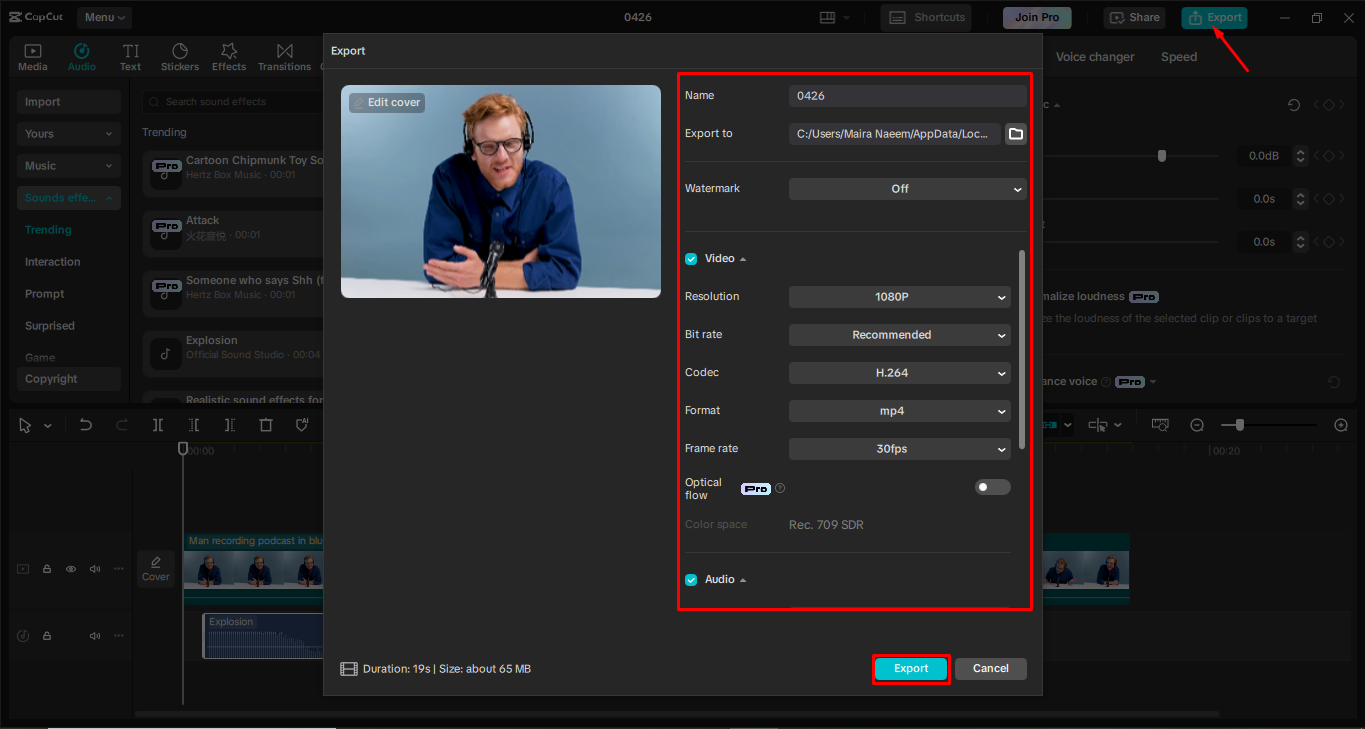Open the Transitions tab
The height and width of the screenshot is (729, 1365).
(285, 57)
